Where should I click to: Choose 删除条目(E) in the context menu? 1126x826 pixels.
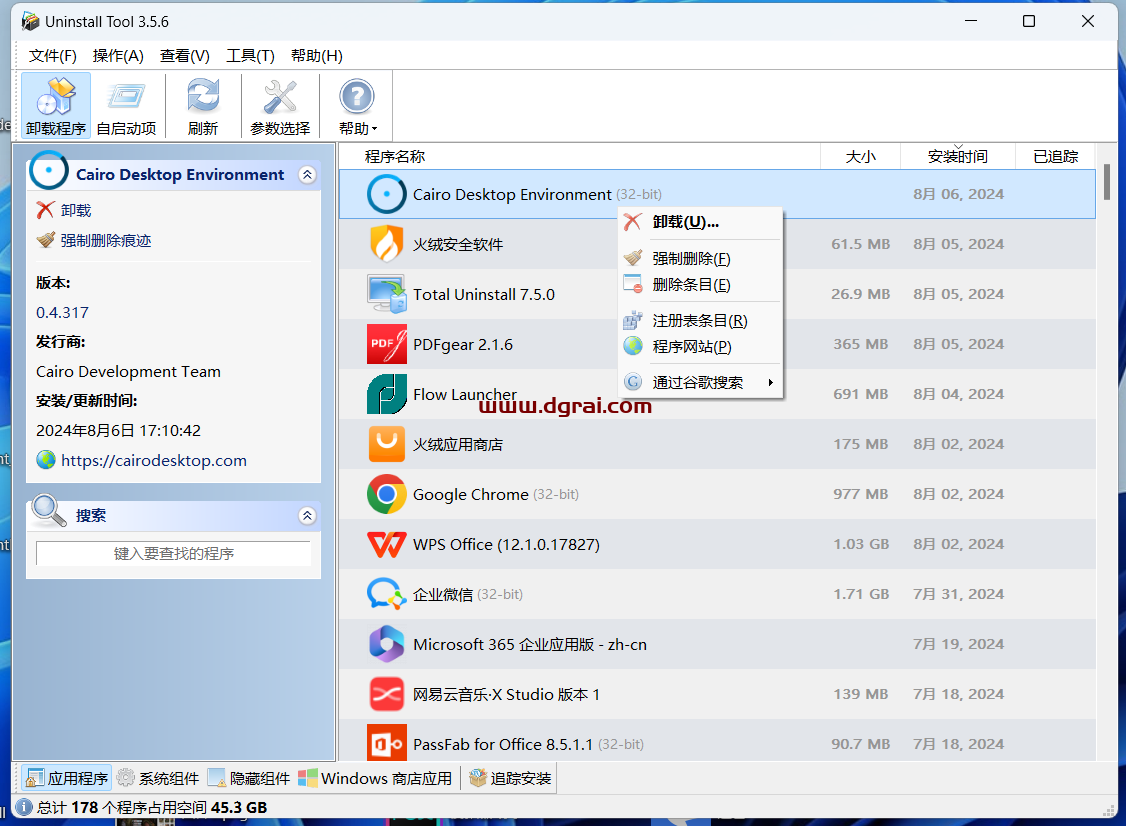[x=700, y=284]
